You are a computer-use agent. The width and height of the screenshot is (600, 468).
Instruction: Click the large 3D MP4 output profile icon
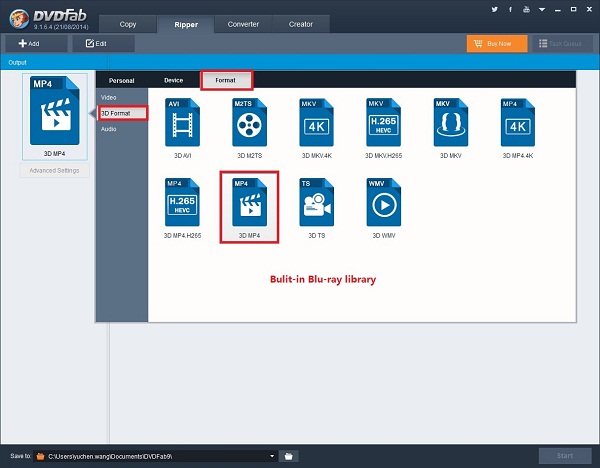(x=55, y=111)
